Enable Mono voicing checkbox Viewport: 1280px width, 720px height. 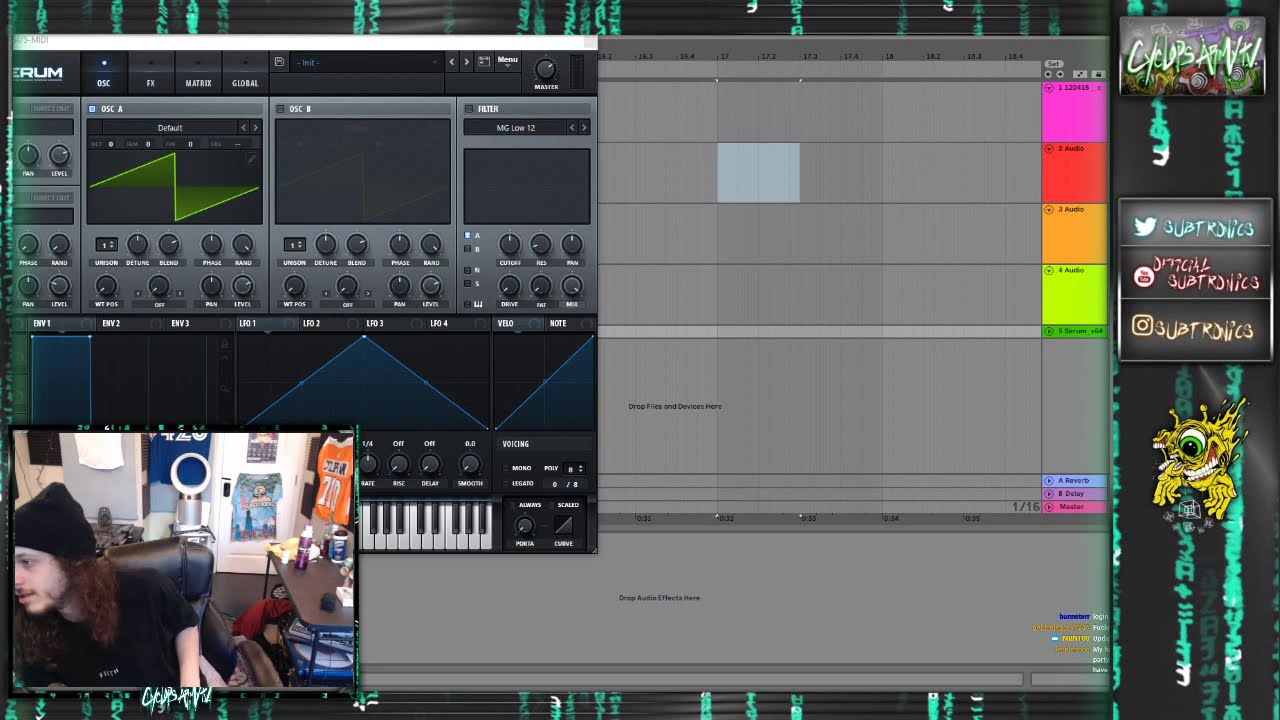[506, 468]
